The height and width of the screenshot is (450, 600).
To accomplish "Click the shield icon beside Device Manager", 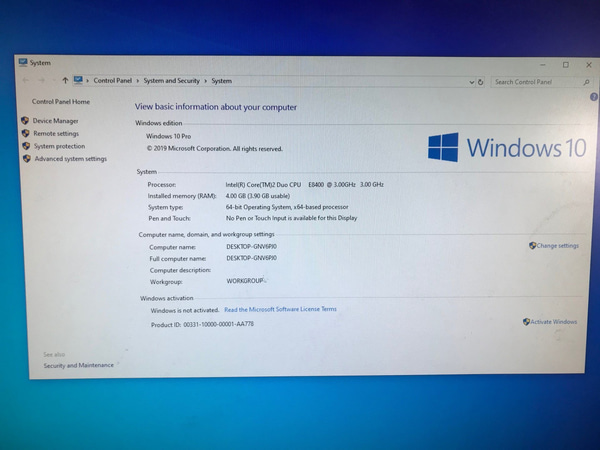I will tap(25, 121).
